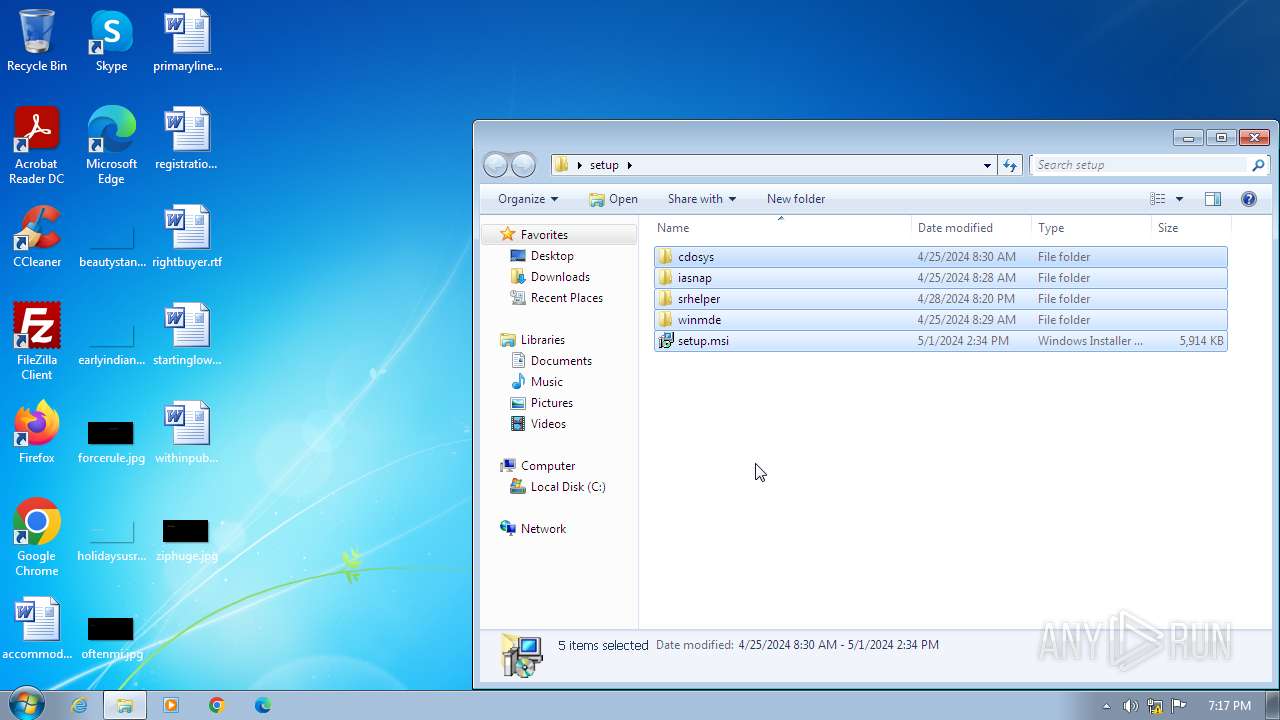
Task: Open Explorer Help button
Action: coord(1249,199)
